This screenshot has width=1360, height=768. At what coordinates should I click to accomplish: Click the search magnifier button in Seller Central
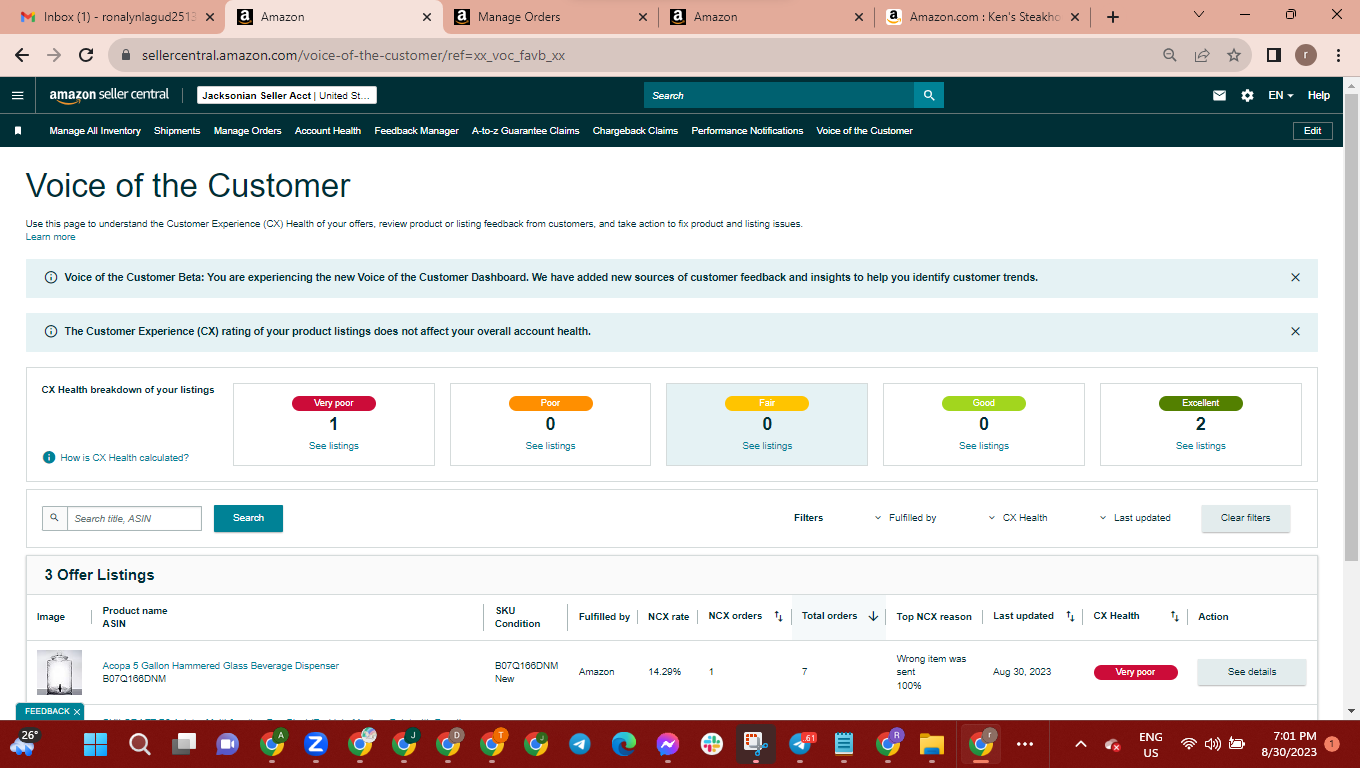[x=929, y=95]
